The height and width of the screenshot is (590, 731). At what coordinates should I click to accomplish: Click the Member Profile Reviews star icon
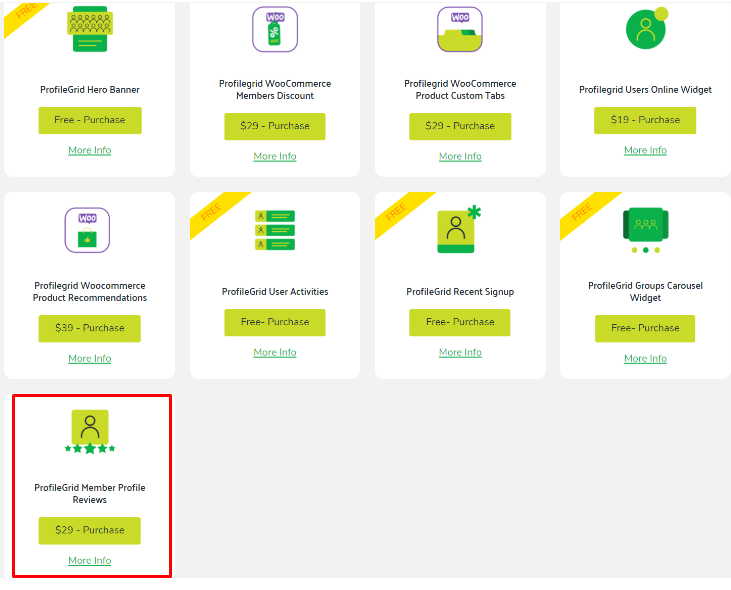pyautogui.click(x=90, y=432)
